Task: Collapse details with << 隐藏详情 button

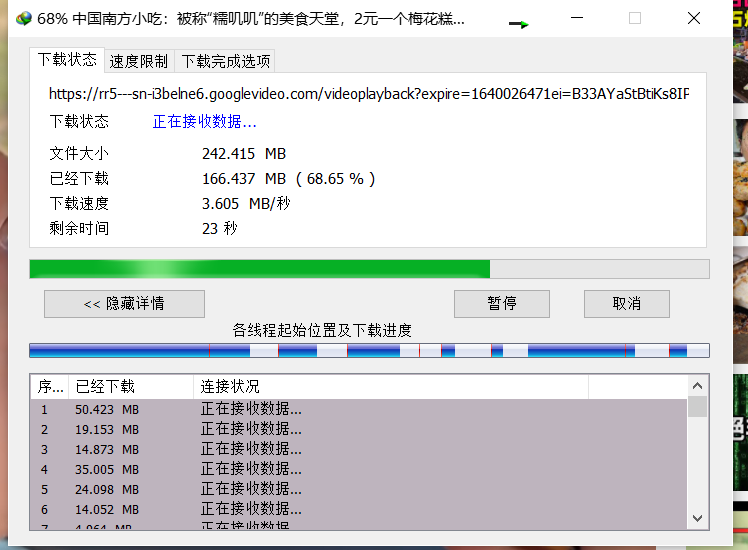Action: click(124, 304)
